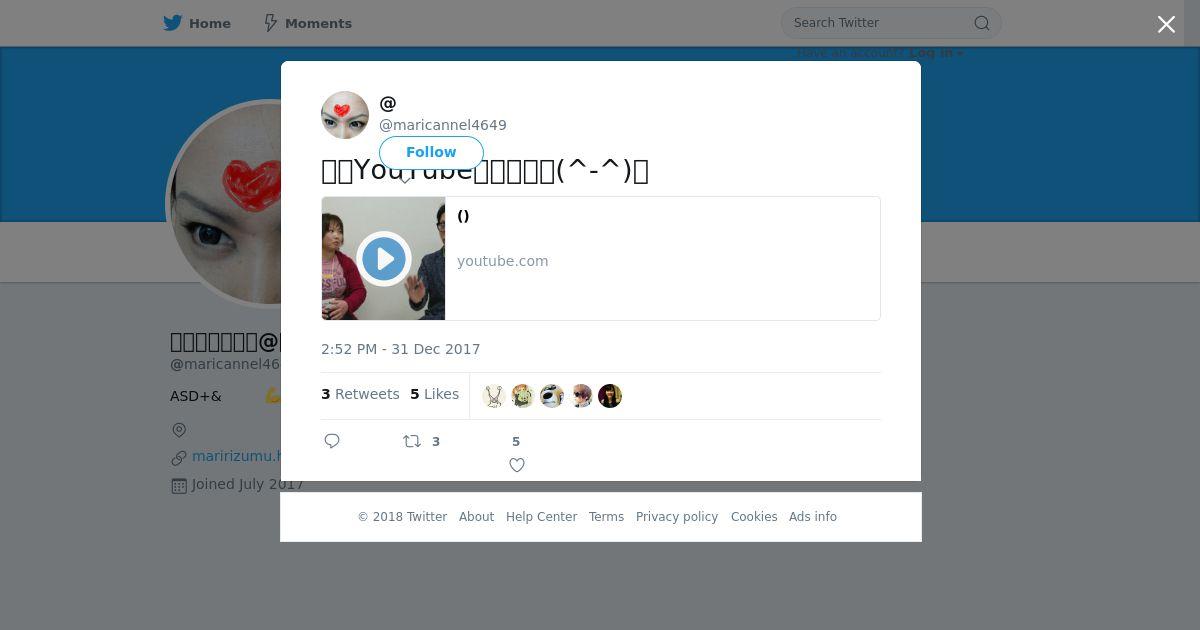The height and width of the screenshot is (630, 1200).
Task: View the 3 Retweets list
Action: [x=360, y=394]
